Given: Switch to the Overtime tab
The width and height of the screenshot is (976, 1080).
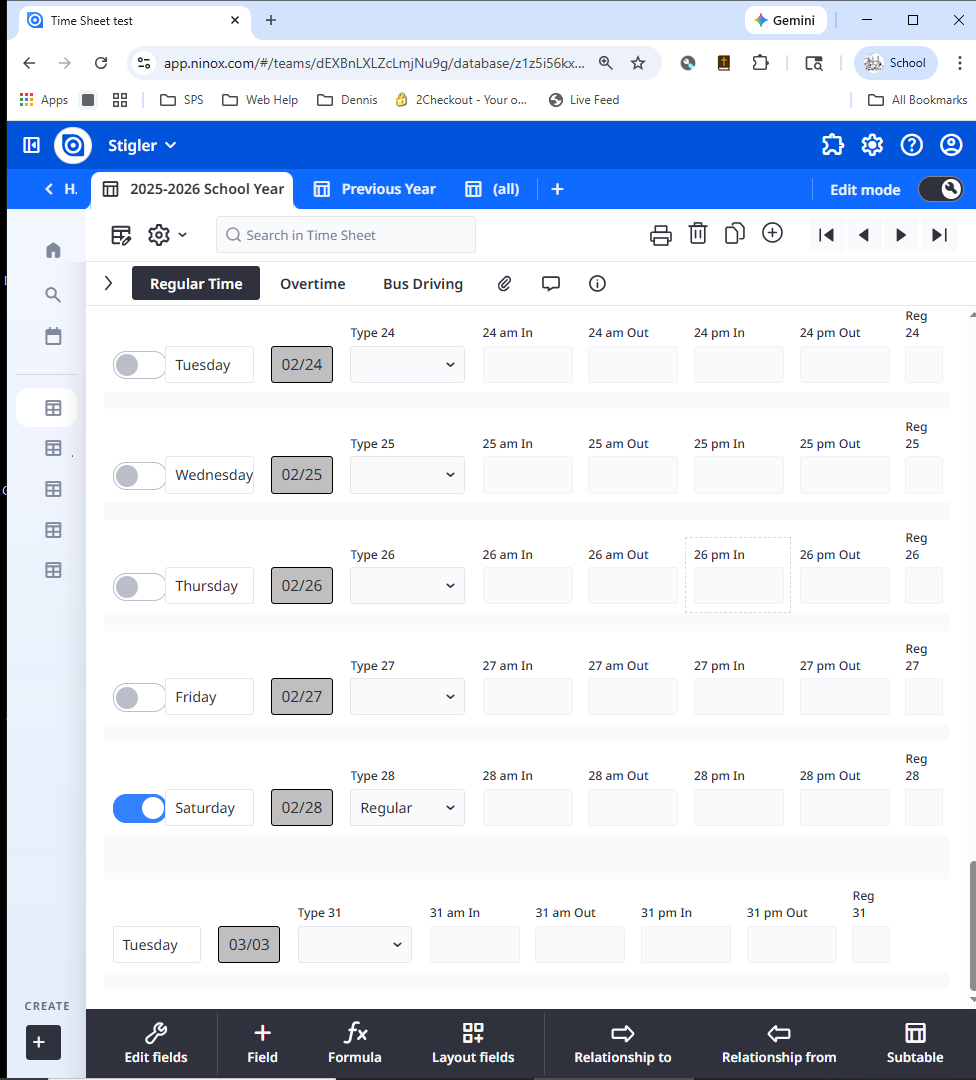Looking at the screenshot, I should (x=312, y=284).
